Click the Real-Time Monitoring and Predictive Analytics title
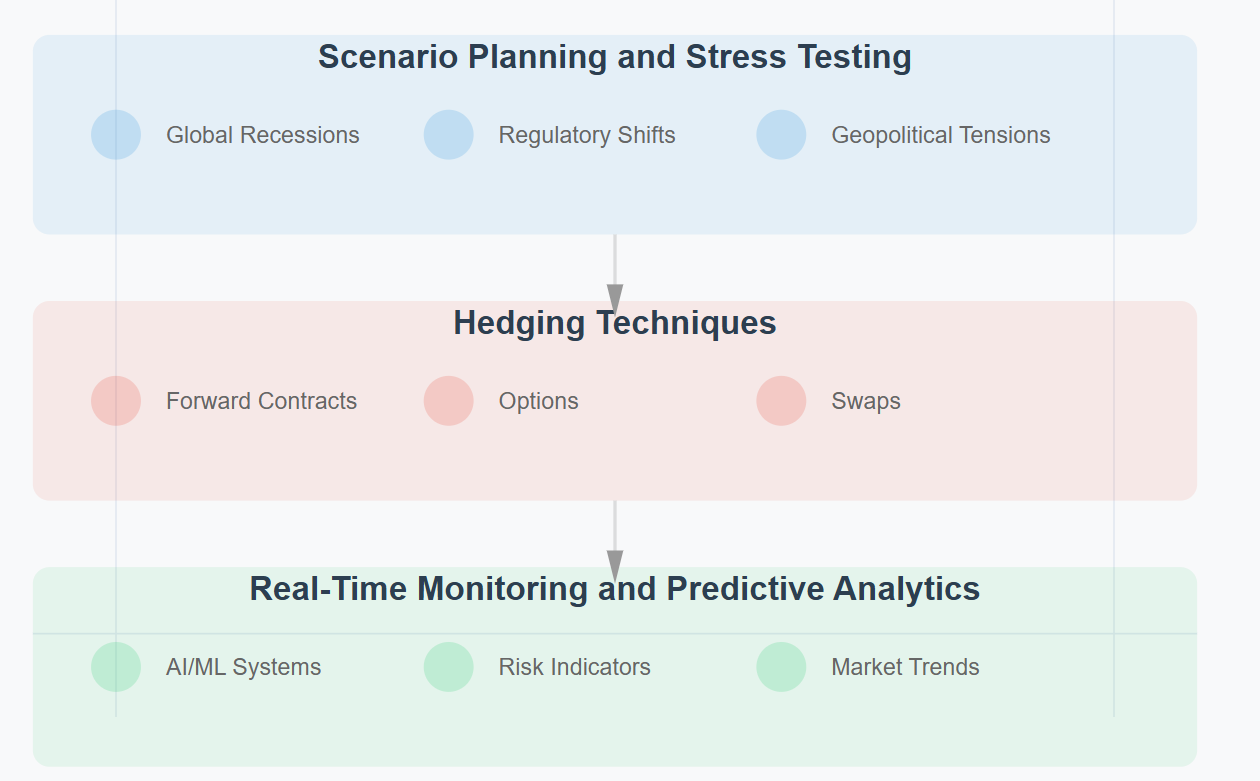This screenshot has height=781, width=1260. [x=614, y=589]
